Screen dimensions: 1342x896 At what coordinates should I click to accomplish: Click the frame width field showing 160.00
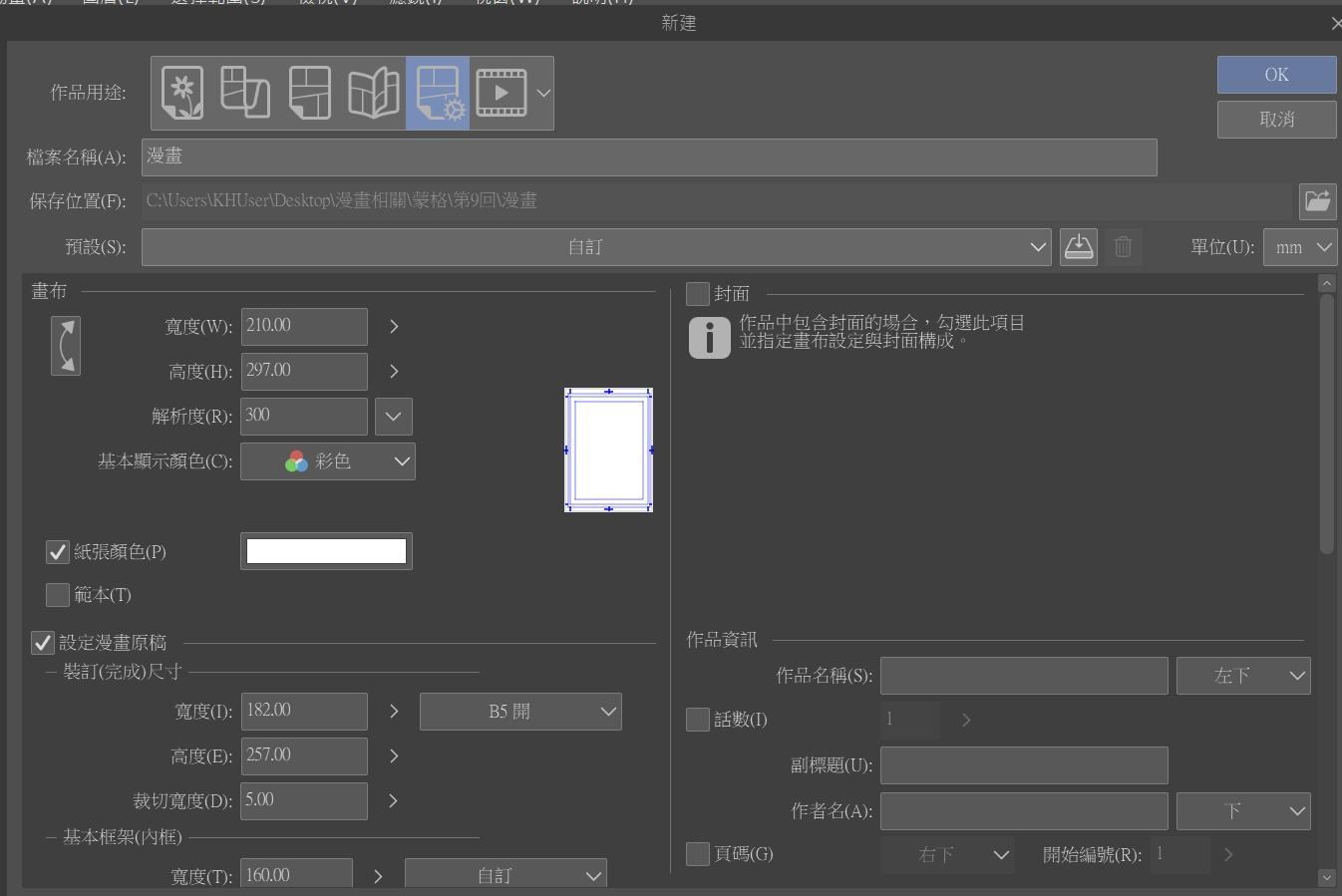(296, 875)
